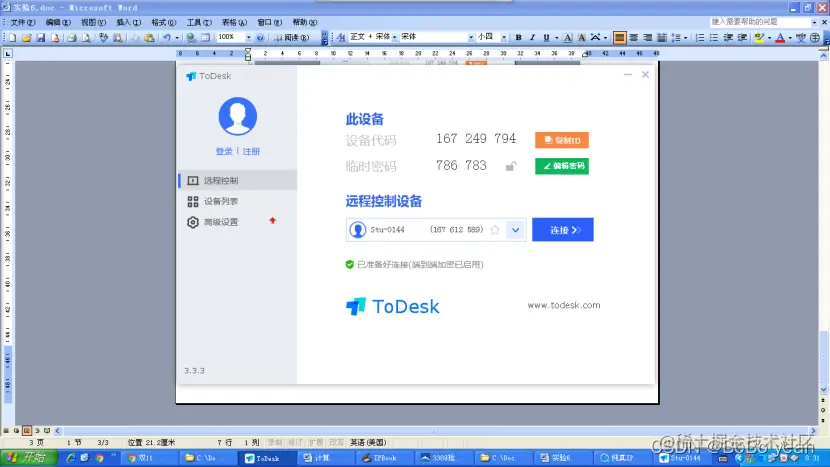Open Word help question-mark icon

coord(260,38)
